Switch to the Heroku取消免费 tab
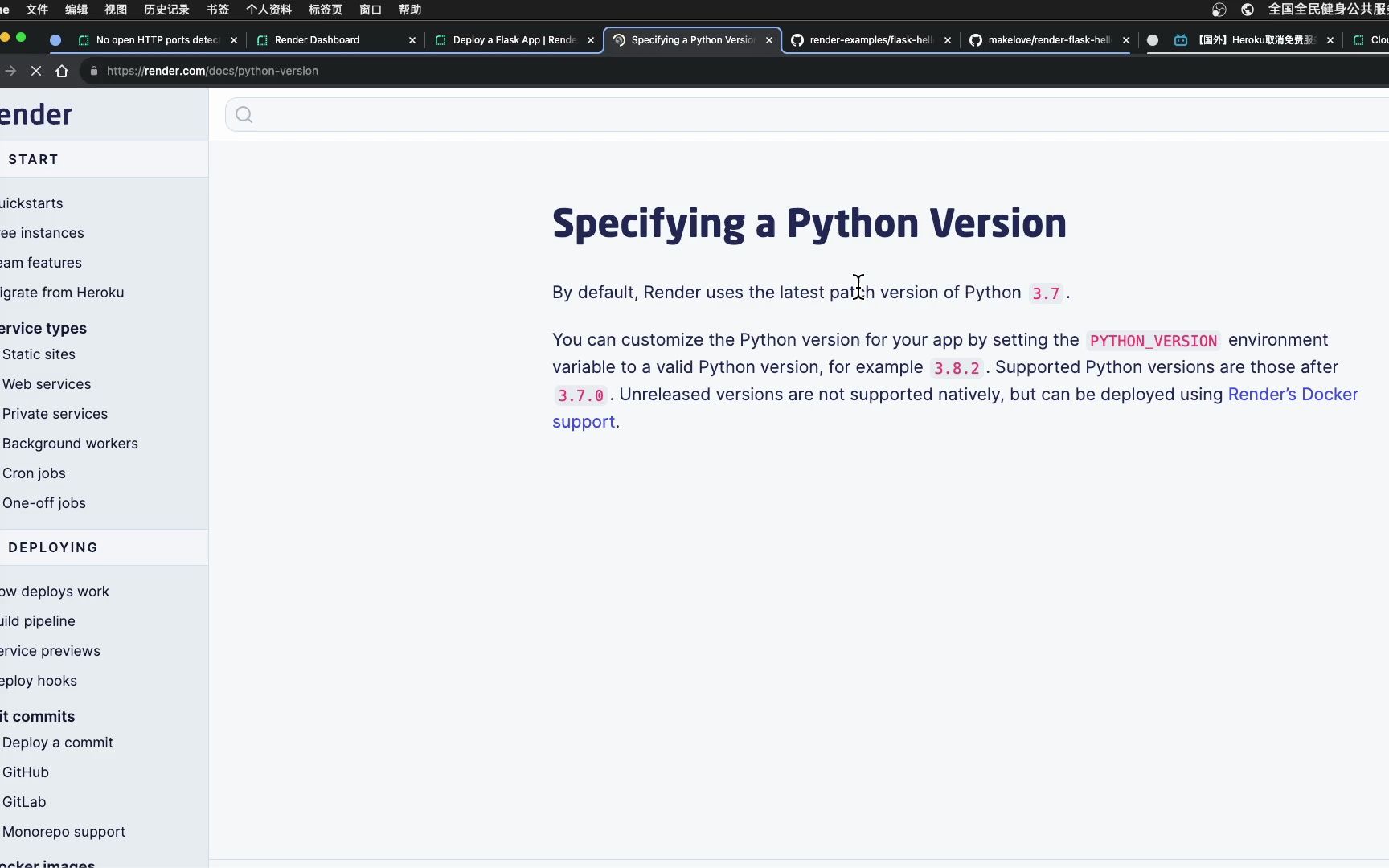1389x868 pixels. click(1256, 40)
